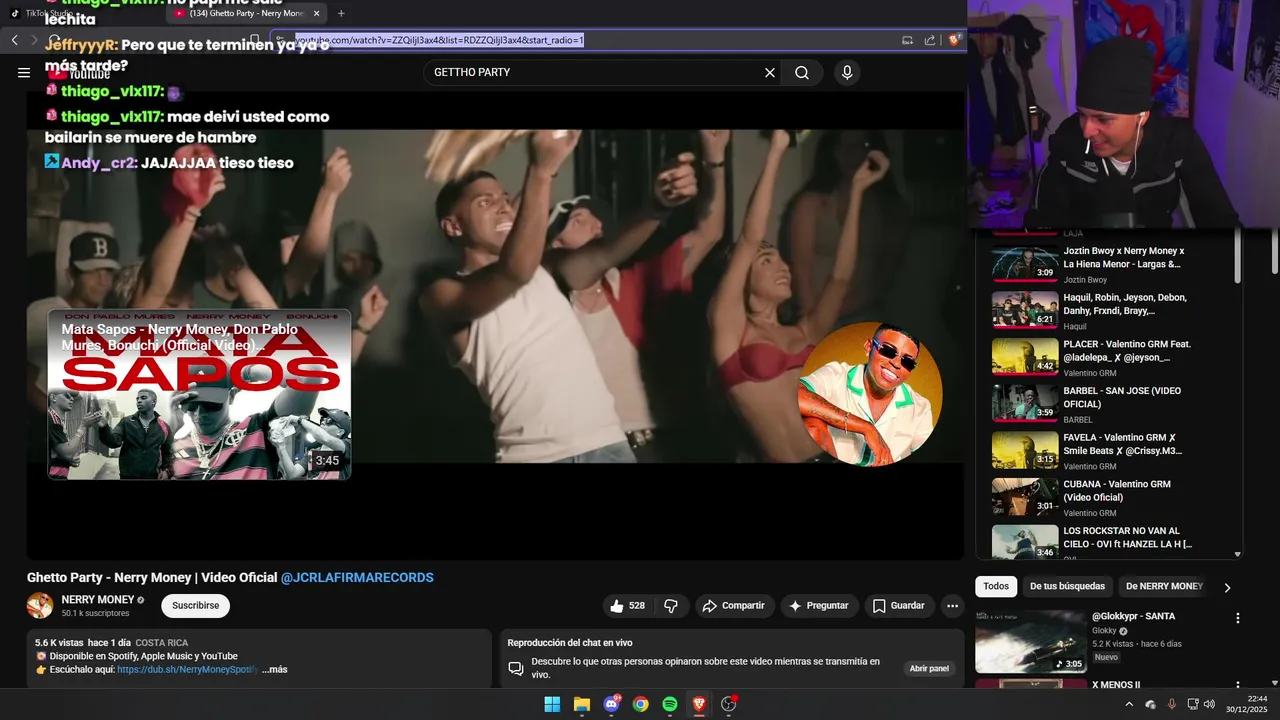The image size is (1280, 720).
Task: Click playlist scrollbar down arrow
Action: tap(1237, 554)
